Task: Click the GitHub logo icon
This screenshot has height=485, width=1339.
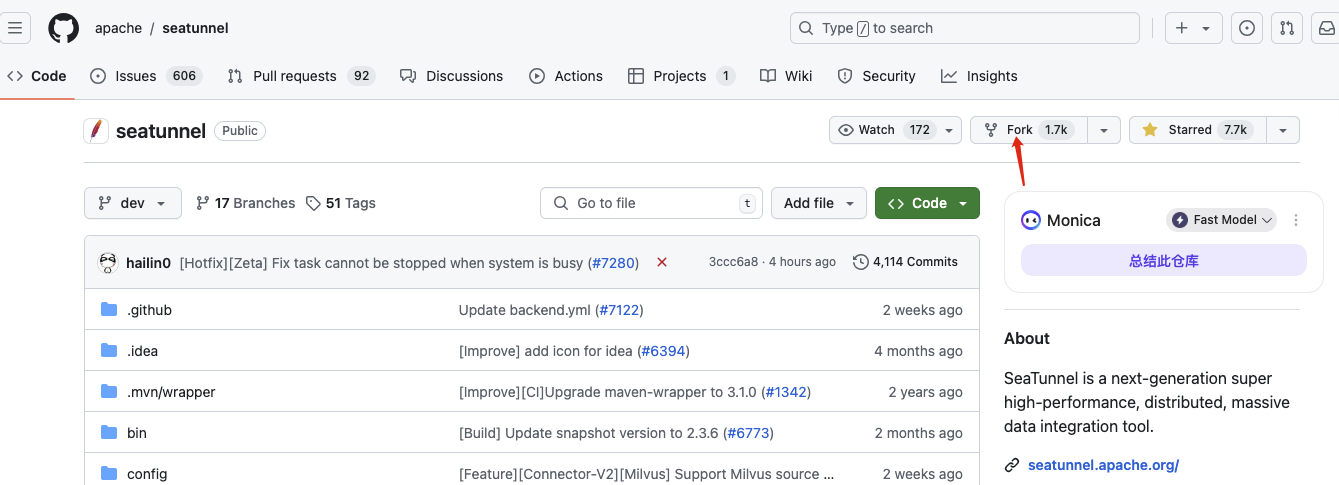Action: (x=63, y=28)
